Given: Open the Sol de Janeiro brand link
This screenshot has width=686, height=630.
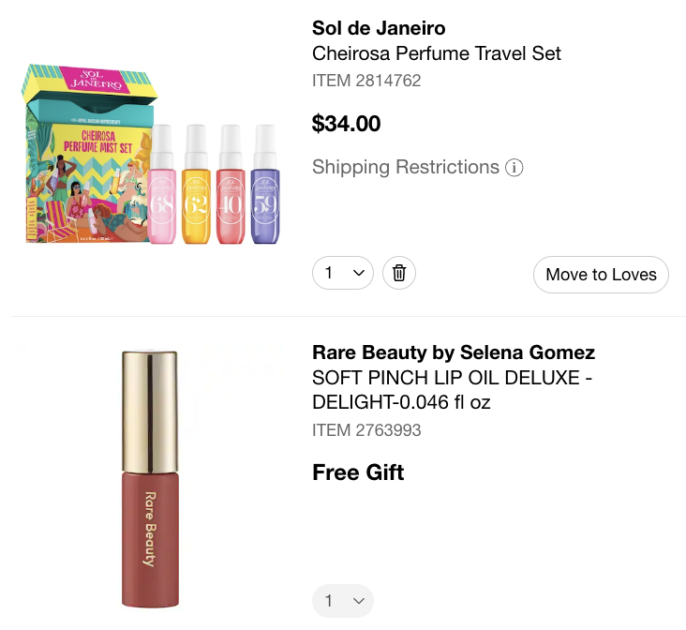Looking at the screenshot, I should coord(378,27).
